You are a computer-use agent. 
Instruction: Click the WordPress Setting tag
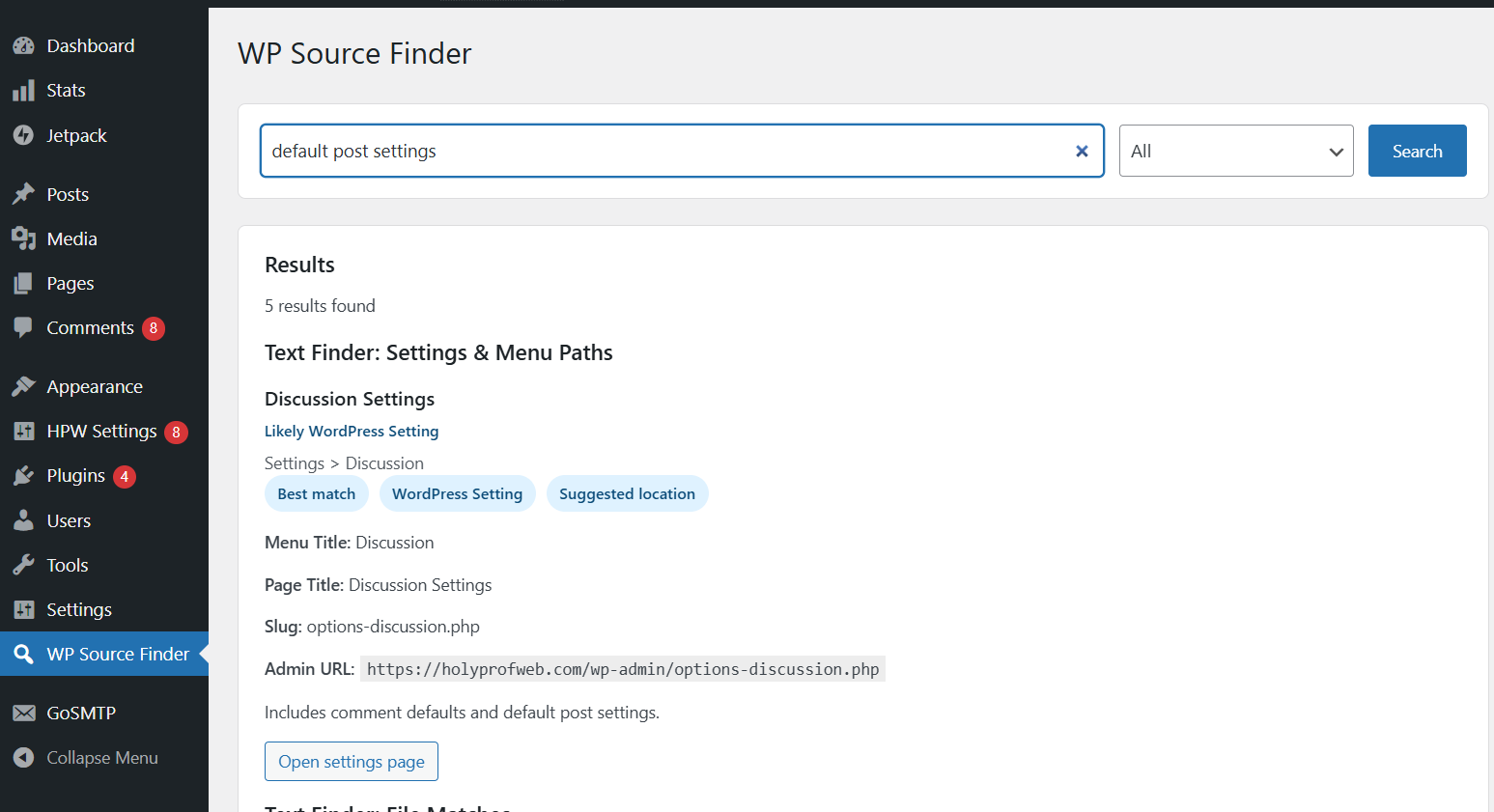pyautogui.click(x=457, y=493)
